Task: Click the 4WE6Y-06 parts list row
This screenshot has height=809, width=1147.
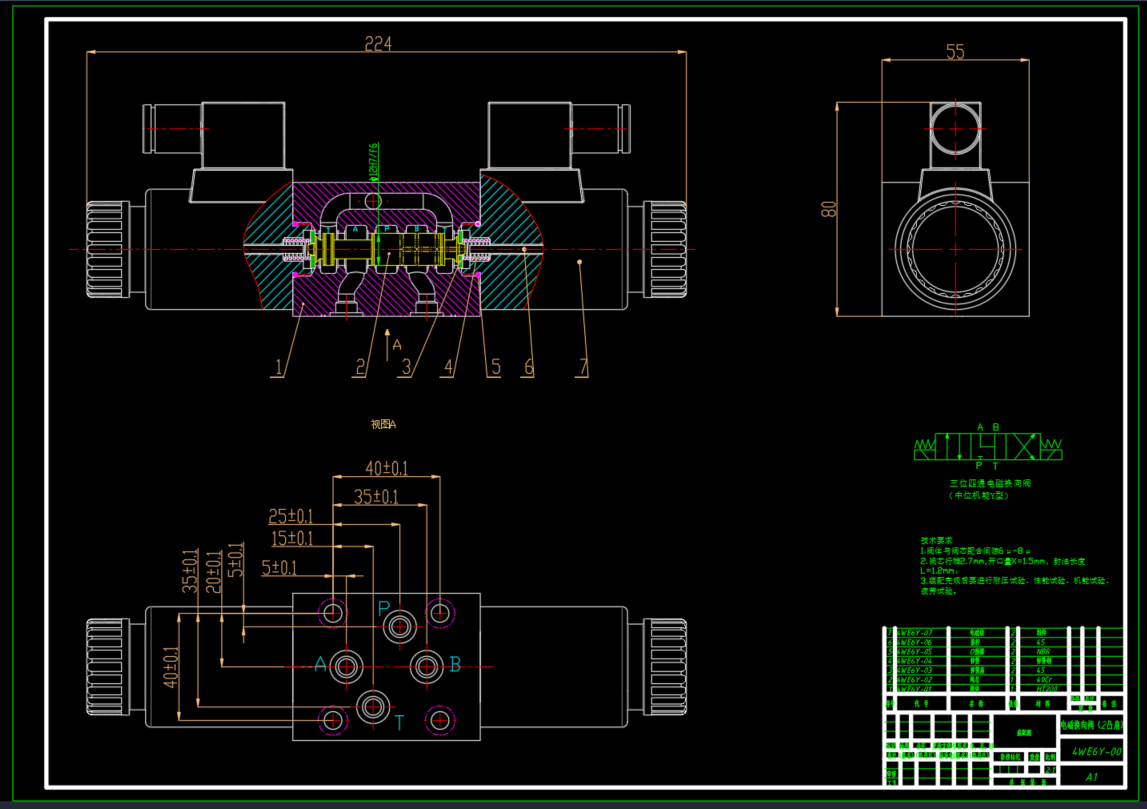Action: coord(1004,641)
